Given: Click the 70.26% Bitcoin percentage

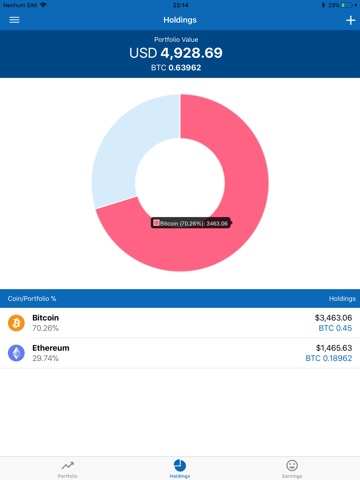Looking at the screenshot, I should [45, 328].
